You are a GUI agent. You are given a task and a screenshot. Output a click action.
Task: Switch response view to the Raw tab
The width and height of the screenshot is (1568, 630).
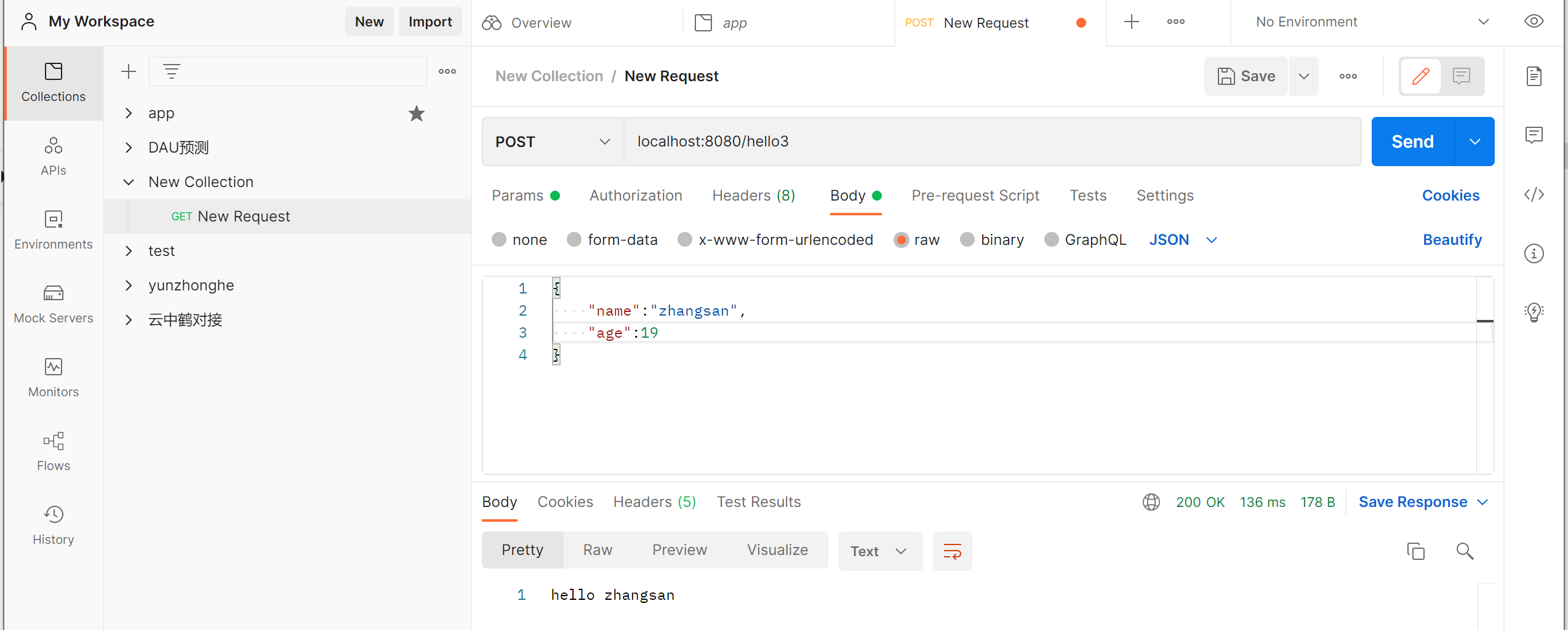tap(598, 550)
